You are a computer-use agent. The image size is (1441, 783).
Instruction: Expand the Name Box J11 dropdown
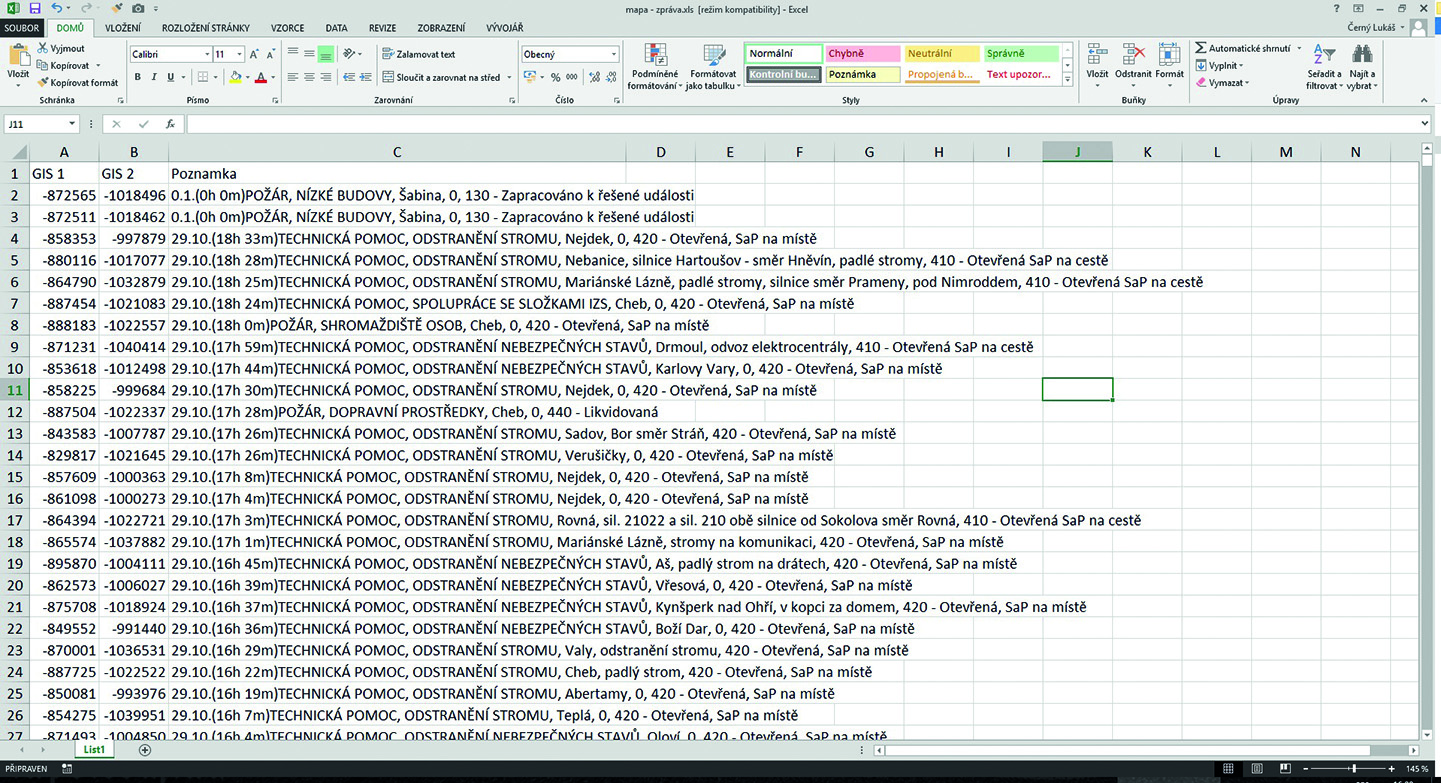(x=72, y=124)
